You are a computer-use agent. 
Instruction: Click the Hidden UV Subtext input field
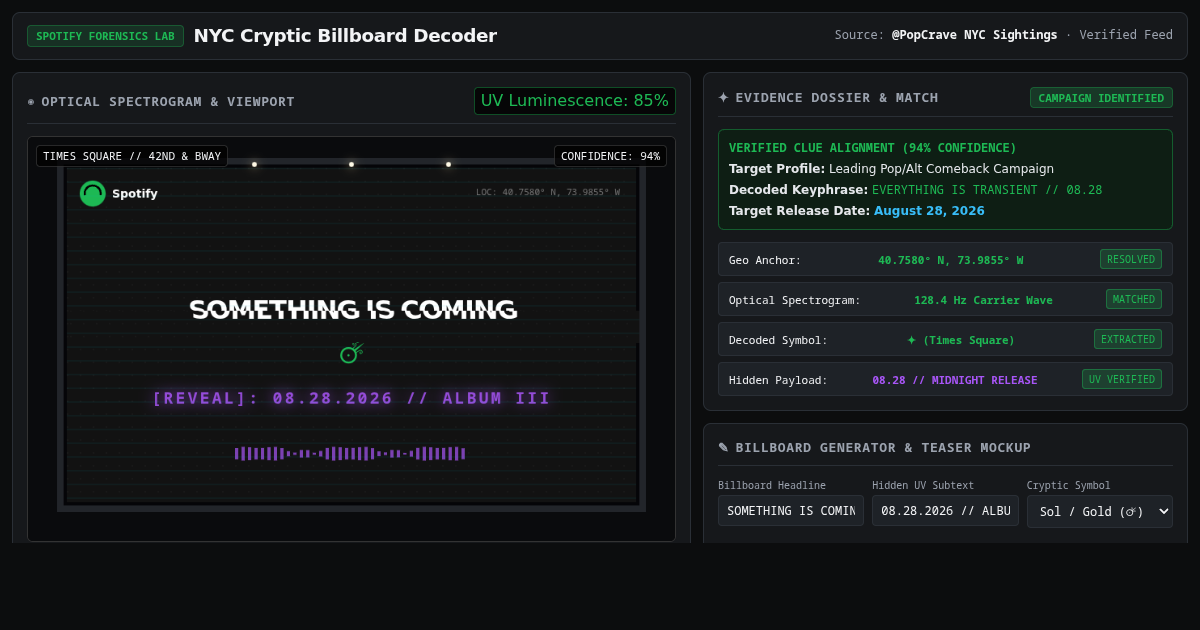coord(945,511)
